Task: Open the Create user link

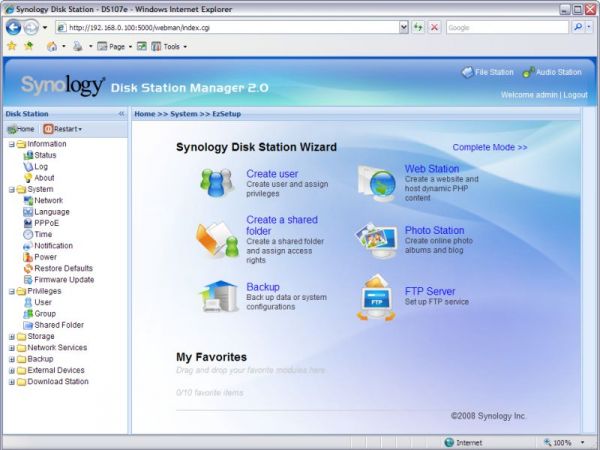Action: point(272,174)
